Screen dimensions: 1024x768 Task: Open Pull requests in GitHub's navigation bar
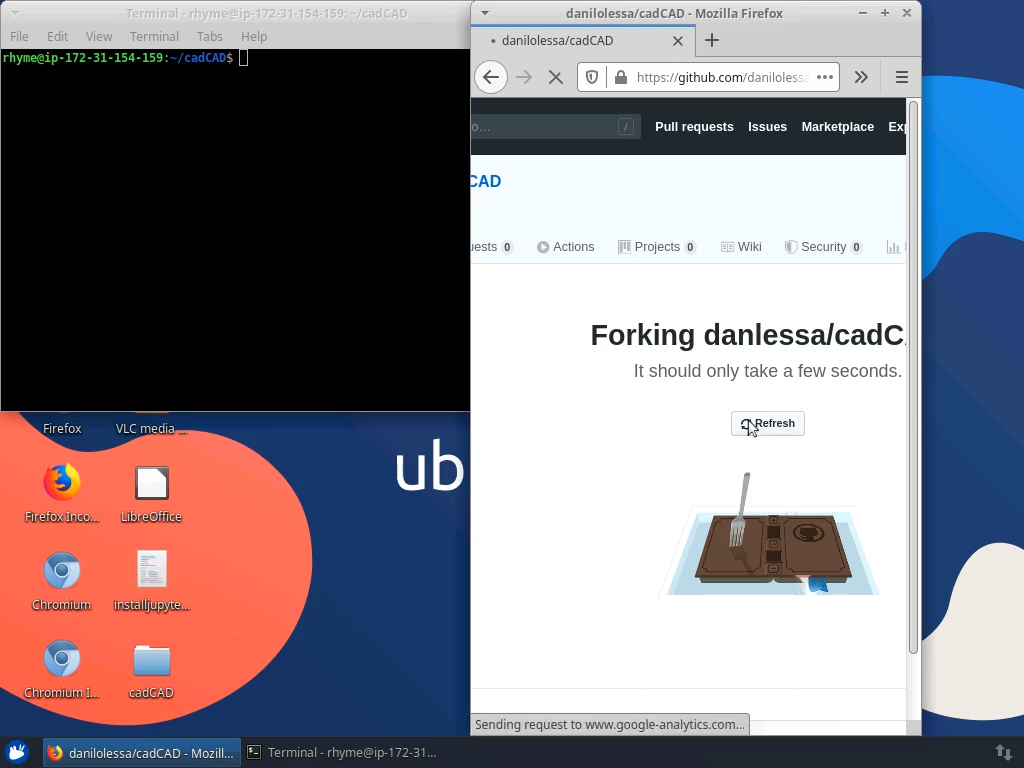point(694,126)
